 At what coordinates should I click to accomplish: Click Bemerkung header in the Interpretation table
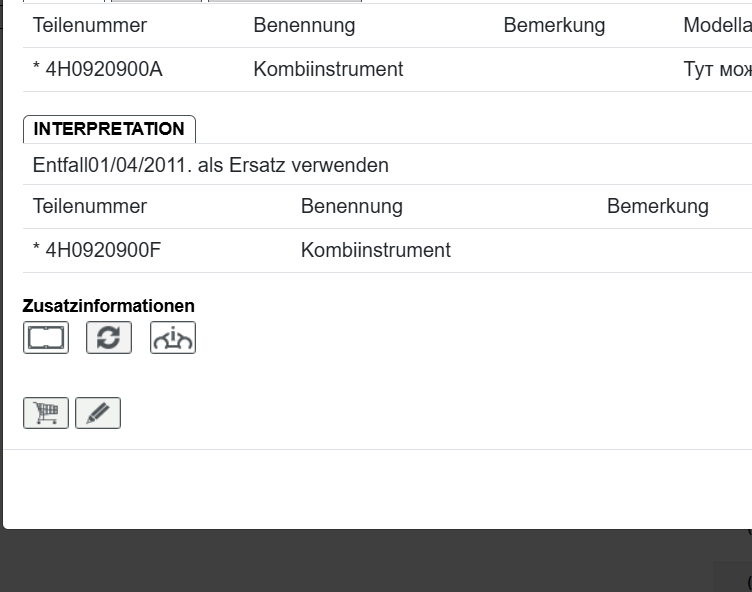(657, 207)
